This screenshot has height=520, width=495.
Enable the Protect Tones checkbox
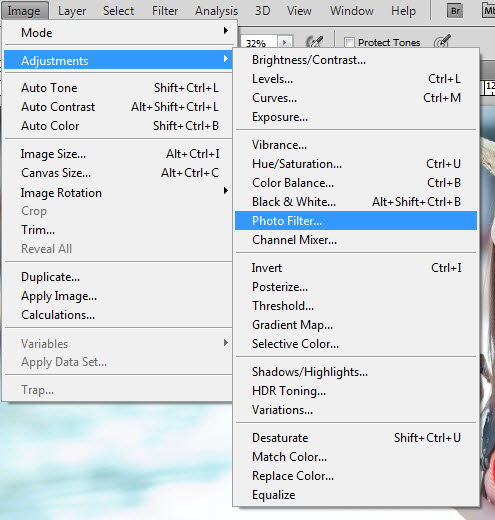tap(349, 42)
